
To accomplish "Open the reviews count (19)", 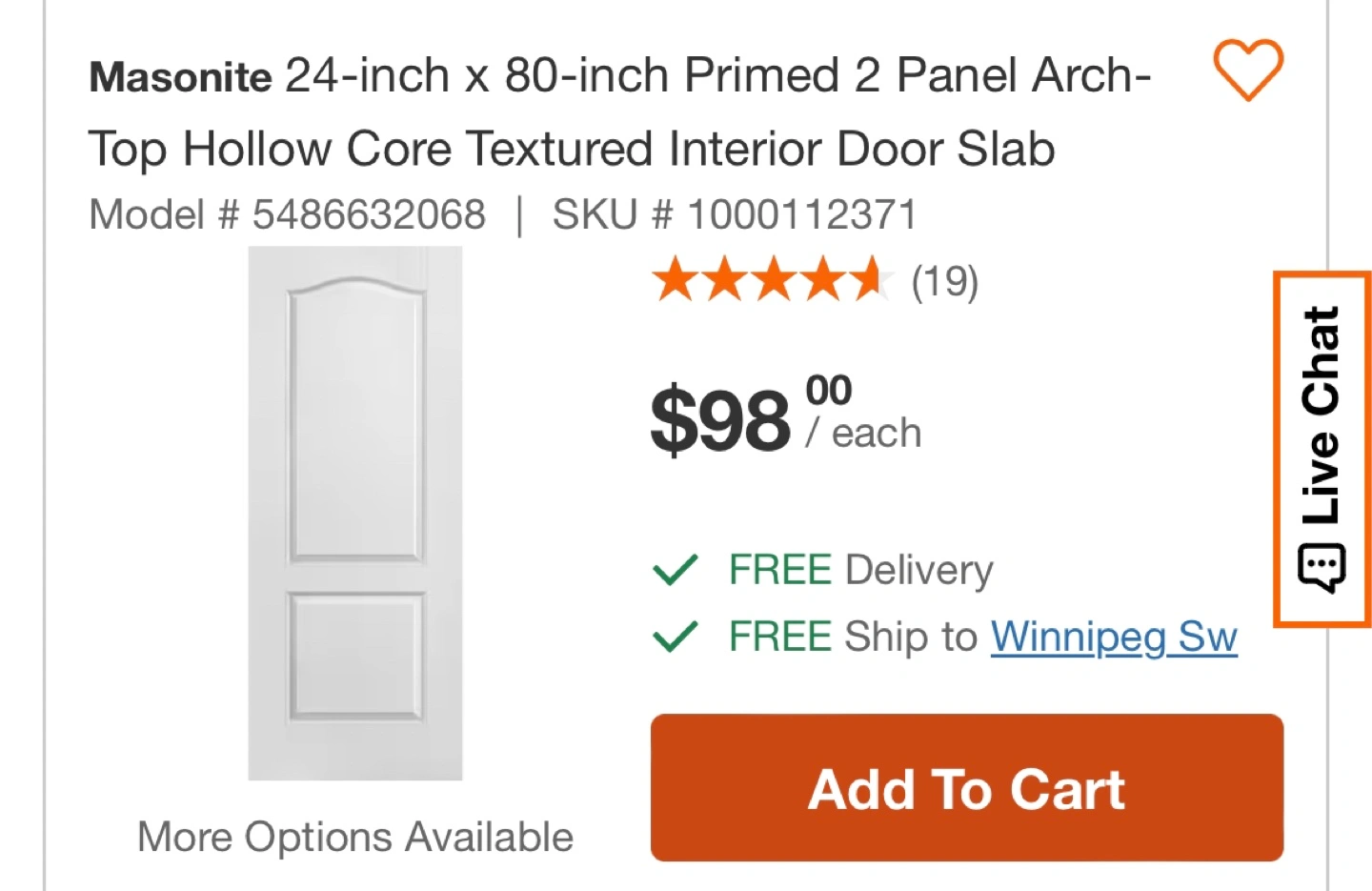I will click(944, 282).
